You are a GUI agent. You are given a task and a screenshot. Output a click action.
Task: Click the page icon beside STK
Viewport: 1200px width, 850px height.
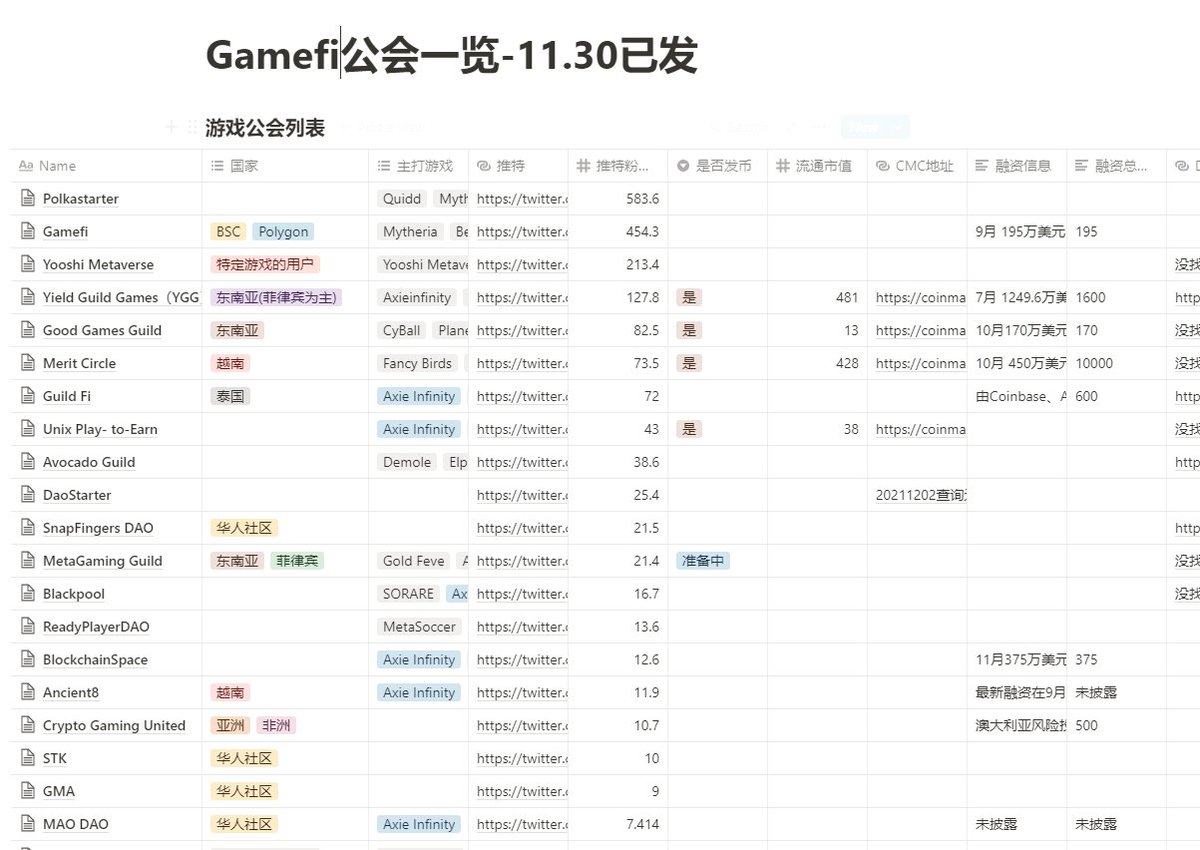click(x=27, y=759)
